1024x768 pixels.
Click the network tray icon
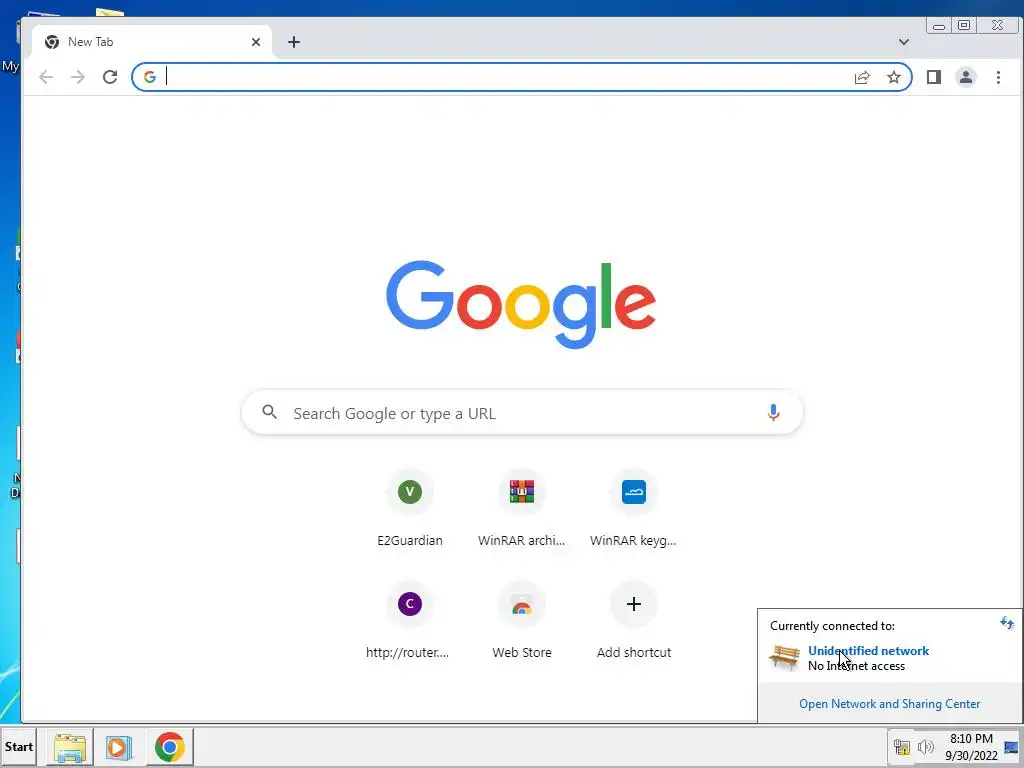[902, 746]
